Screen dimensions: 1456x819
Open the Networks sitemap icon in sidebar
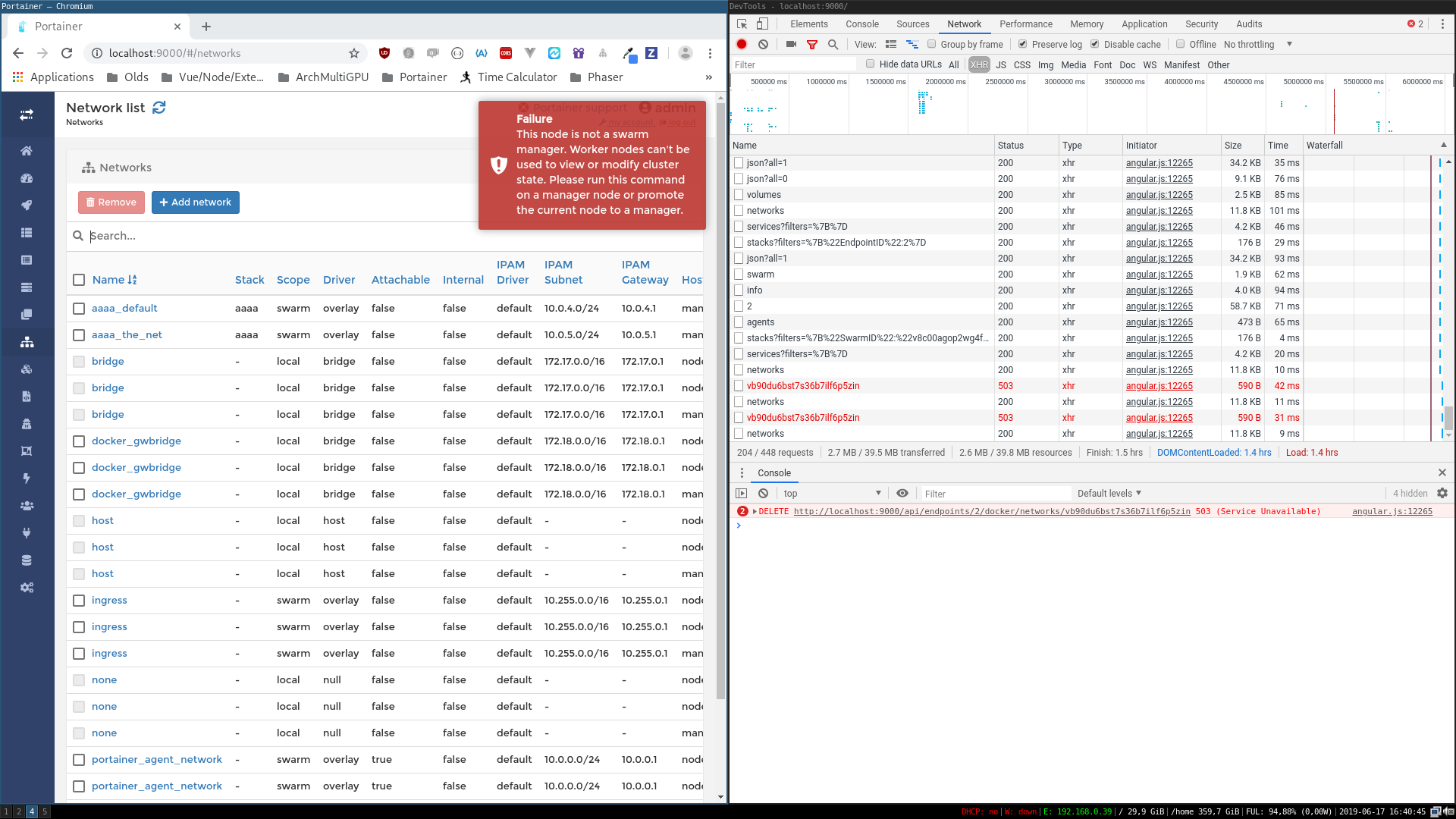27,342
